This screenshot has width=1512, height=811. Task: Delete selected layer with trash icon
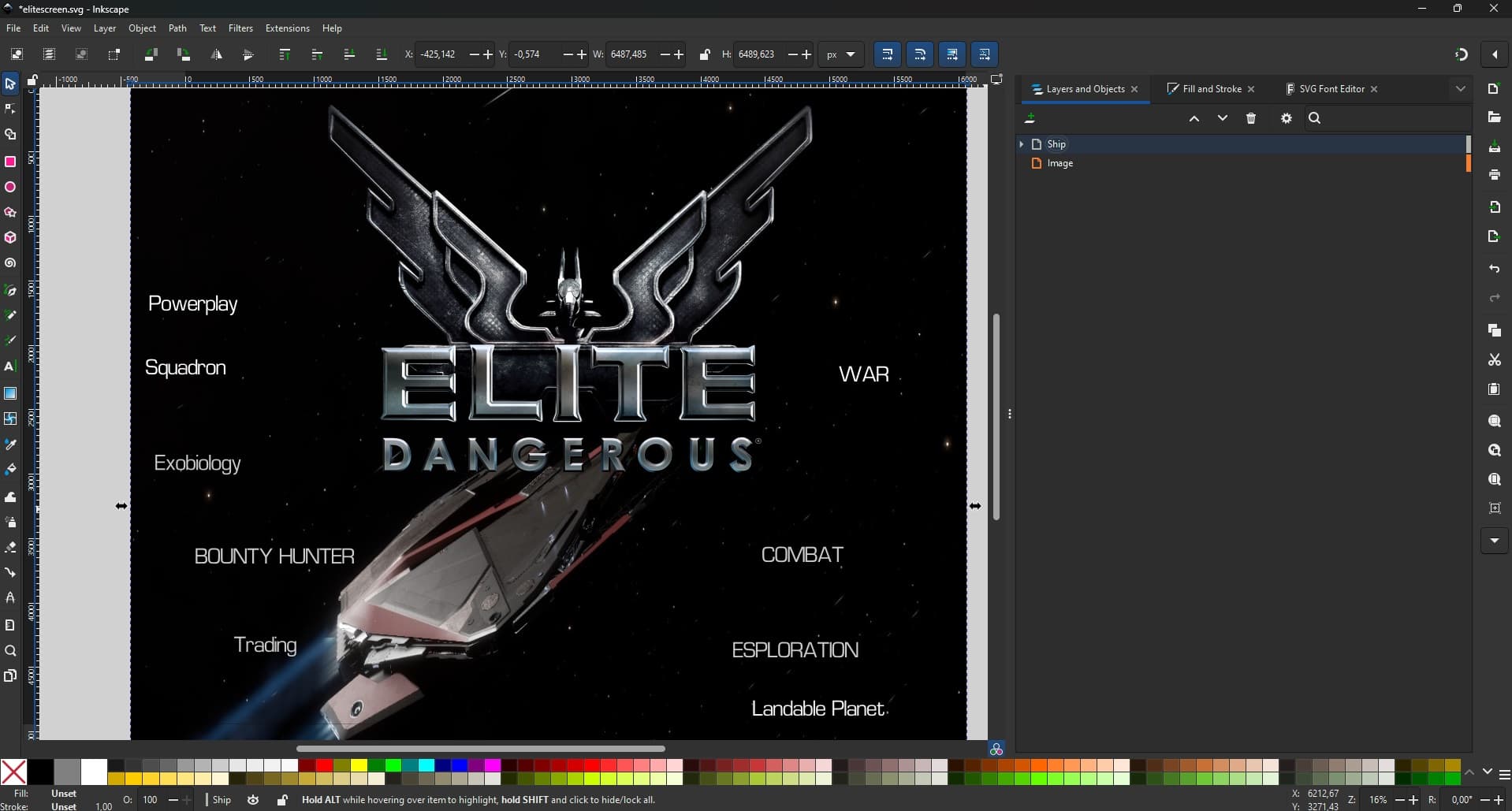point(1251,118)
